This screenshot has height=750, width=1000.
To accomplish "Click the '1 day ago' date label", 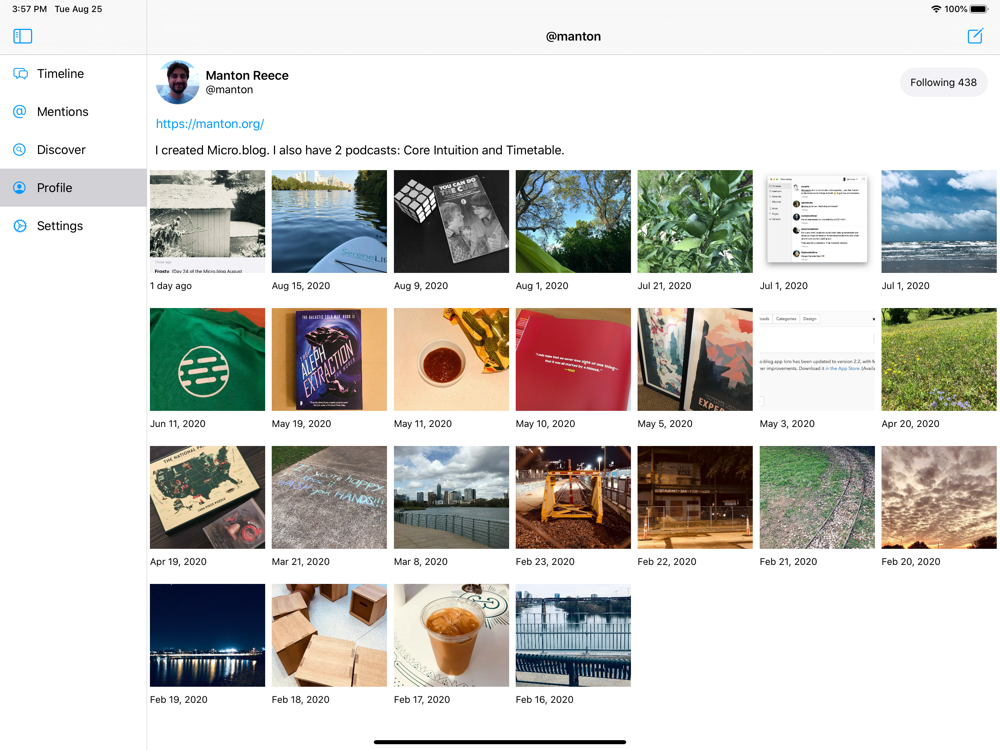I will pos(171,286).
